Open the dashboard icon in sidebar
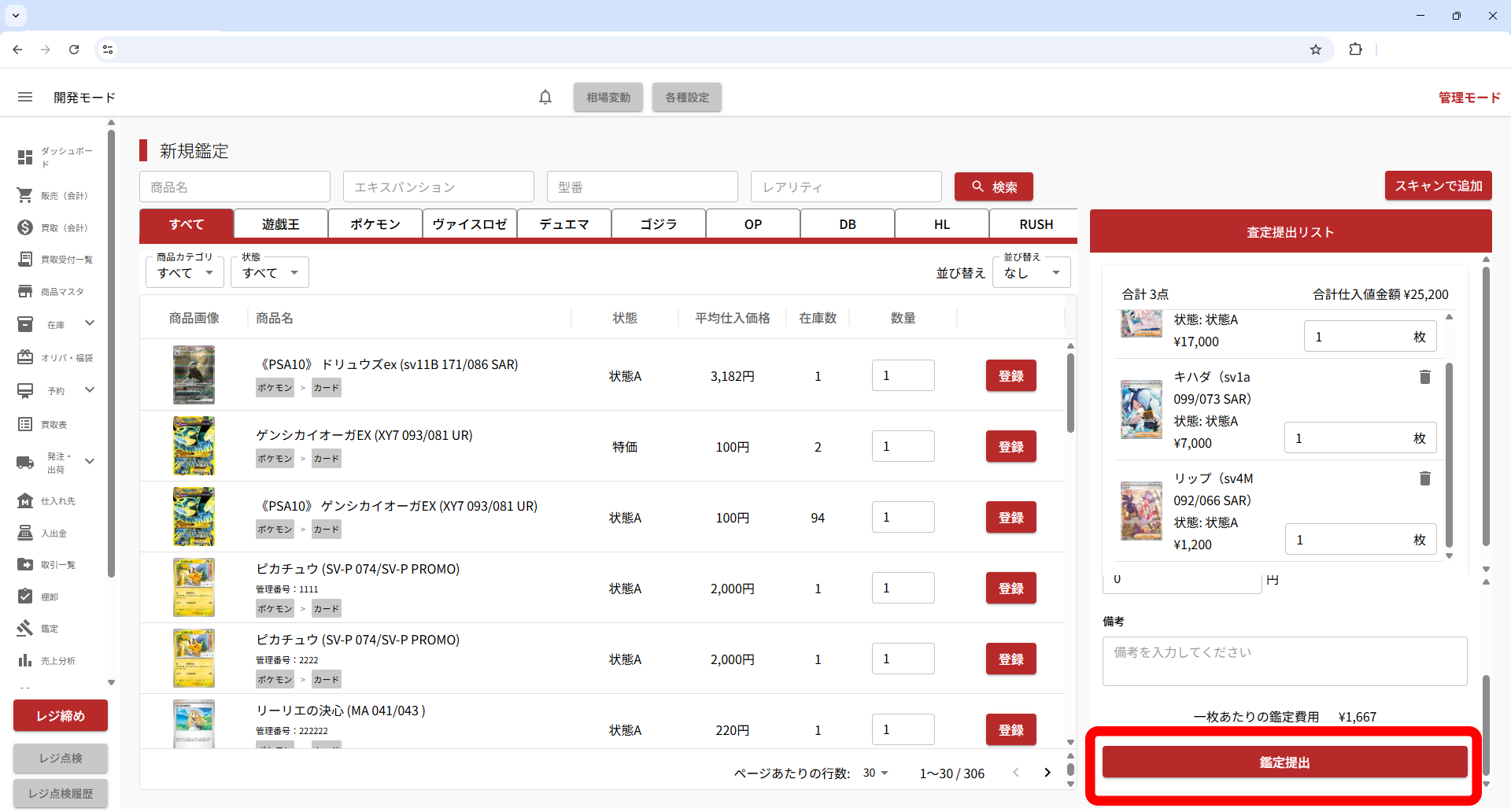1511x812 pixels. click(25, 157)
